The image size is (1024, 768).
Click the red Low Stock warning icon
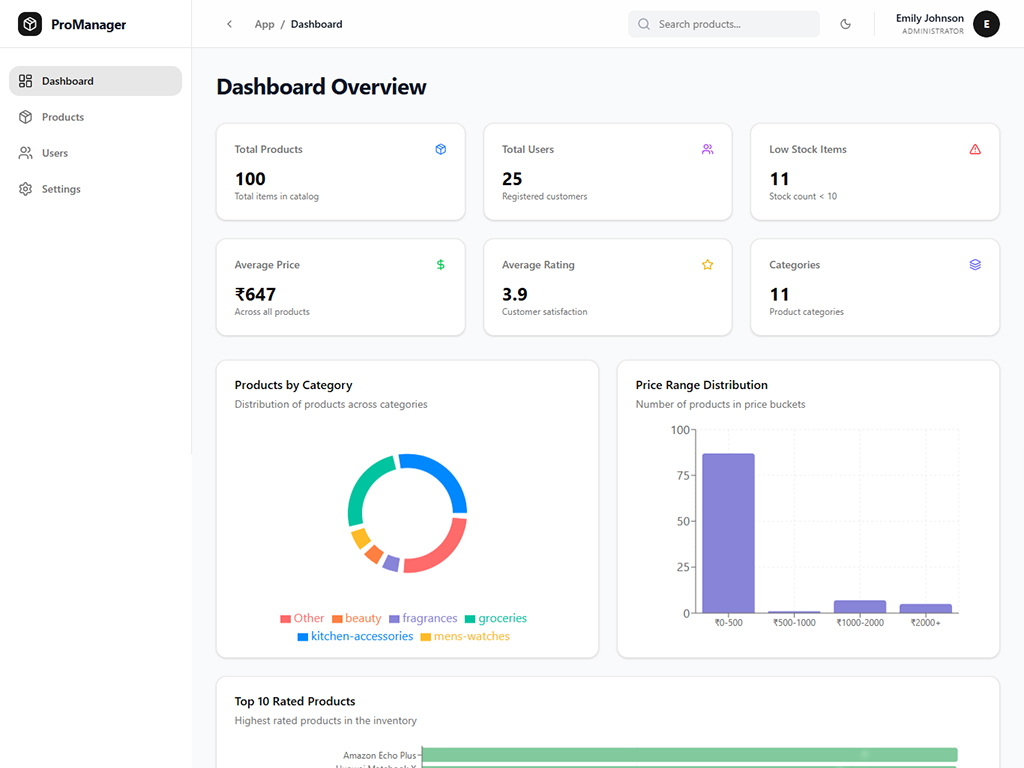(x=975, y=149)
